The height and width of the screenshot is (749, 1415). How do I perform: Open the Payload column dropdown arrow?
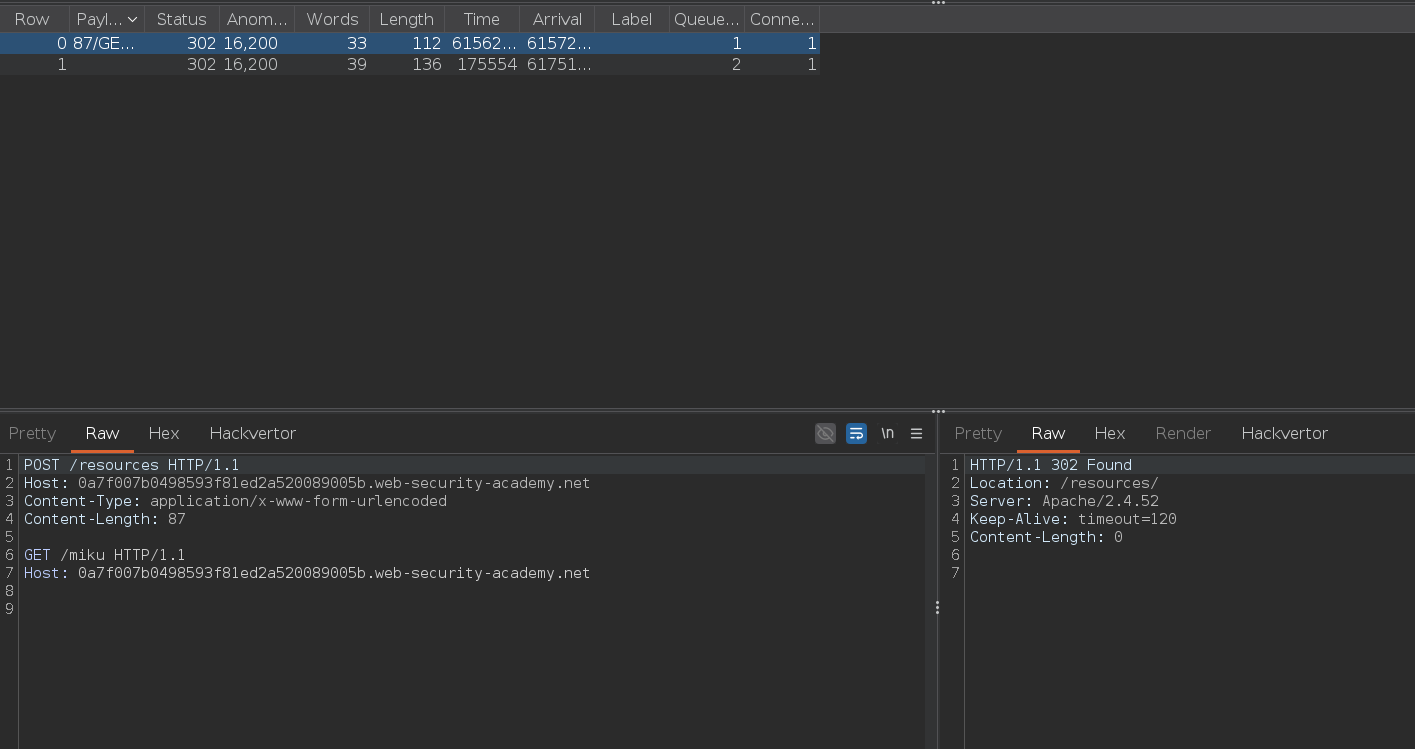(132, 19)
